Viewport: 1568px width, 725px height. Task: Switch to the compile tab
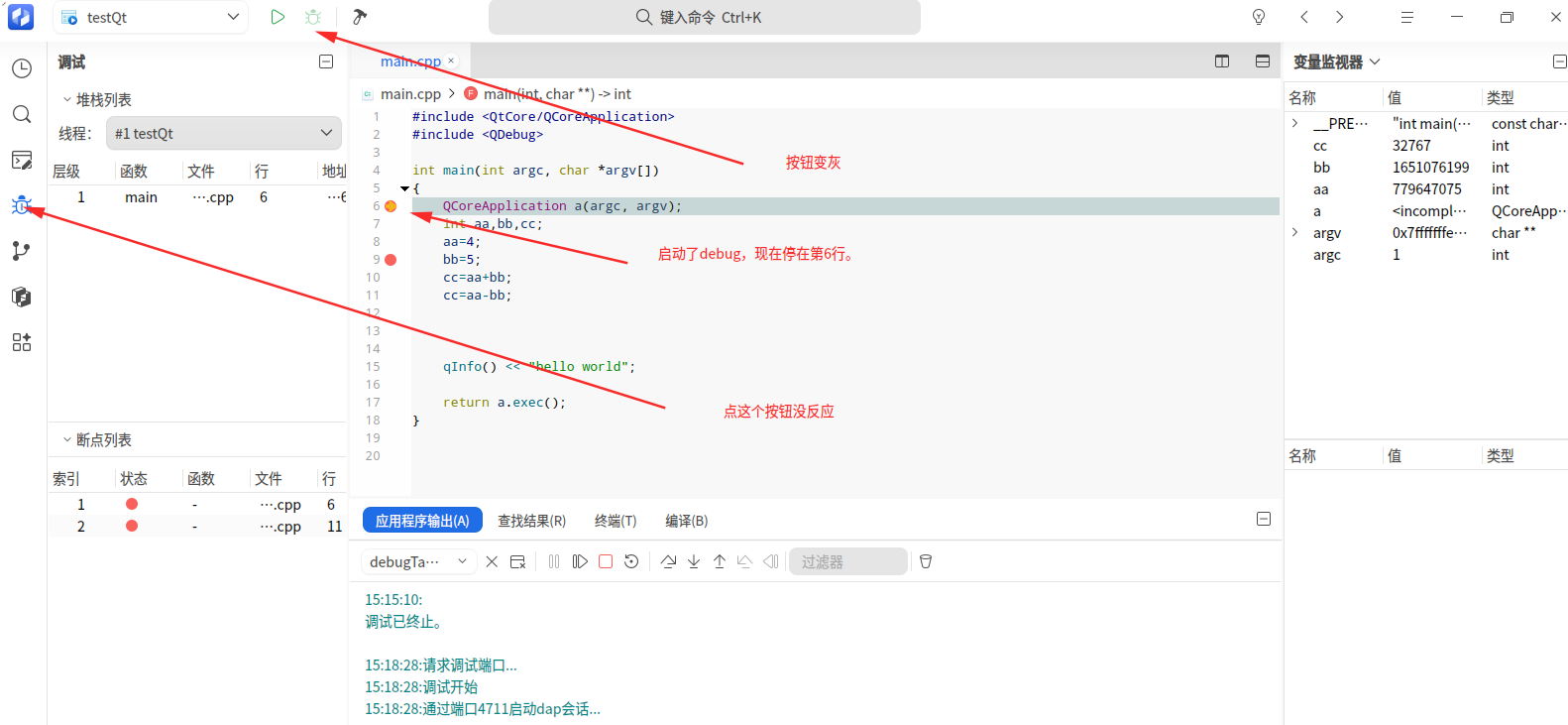tap(687, 521)
